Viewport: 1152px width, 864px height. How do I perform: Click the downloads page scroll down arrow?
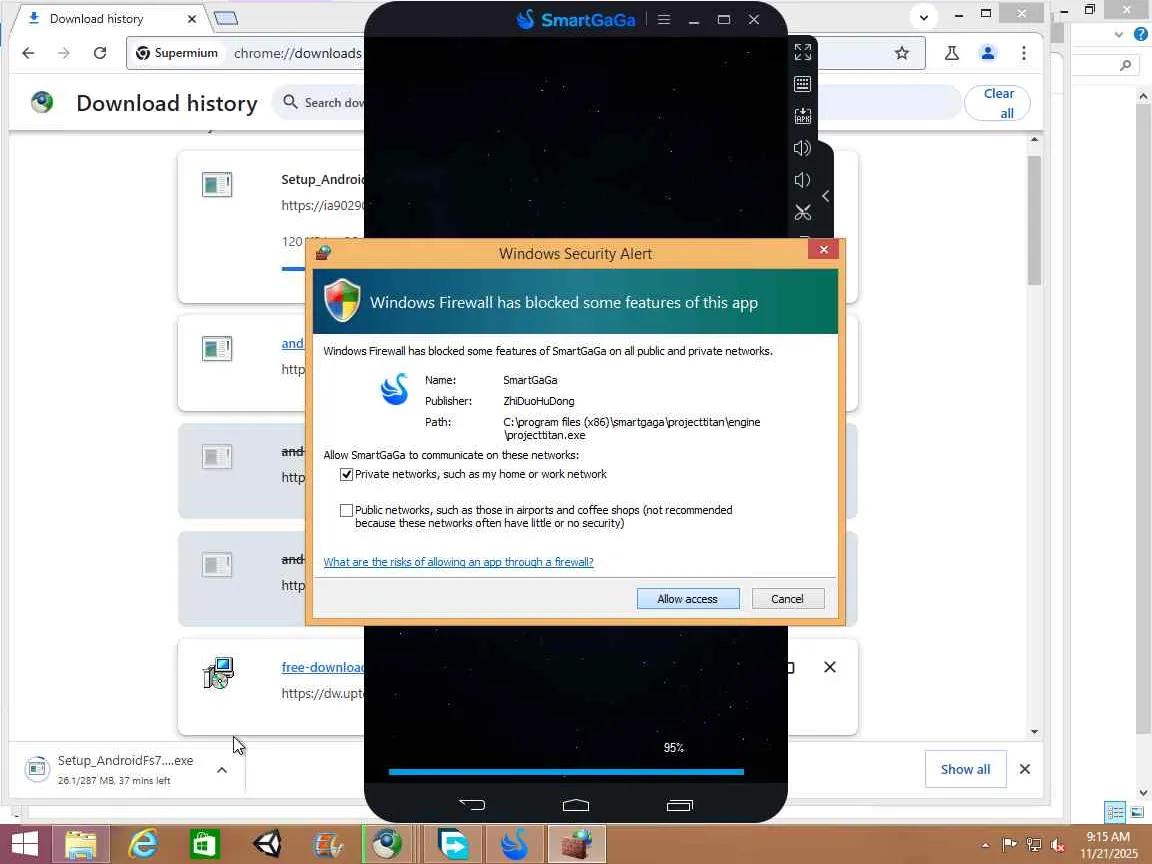tap(1034, 732)
